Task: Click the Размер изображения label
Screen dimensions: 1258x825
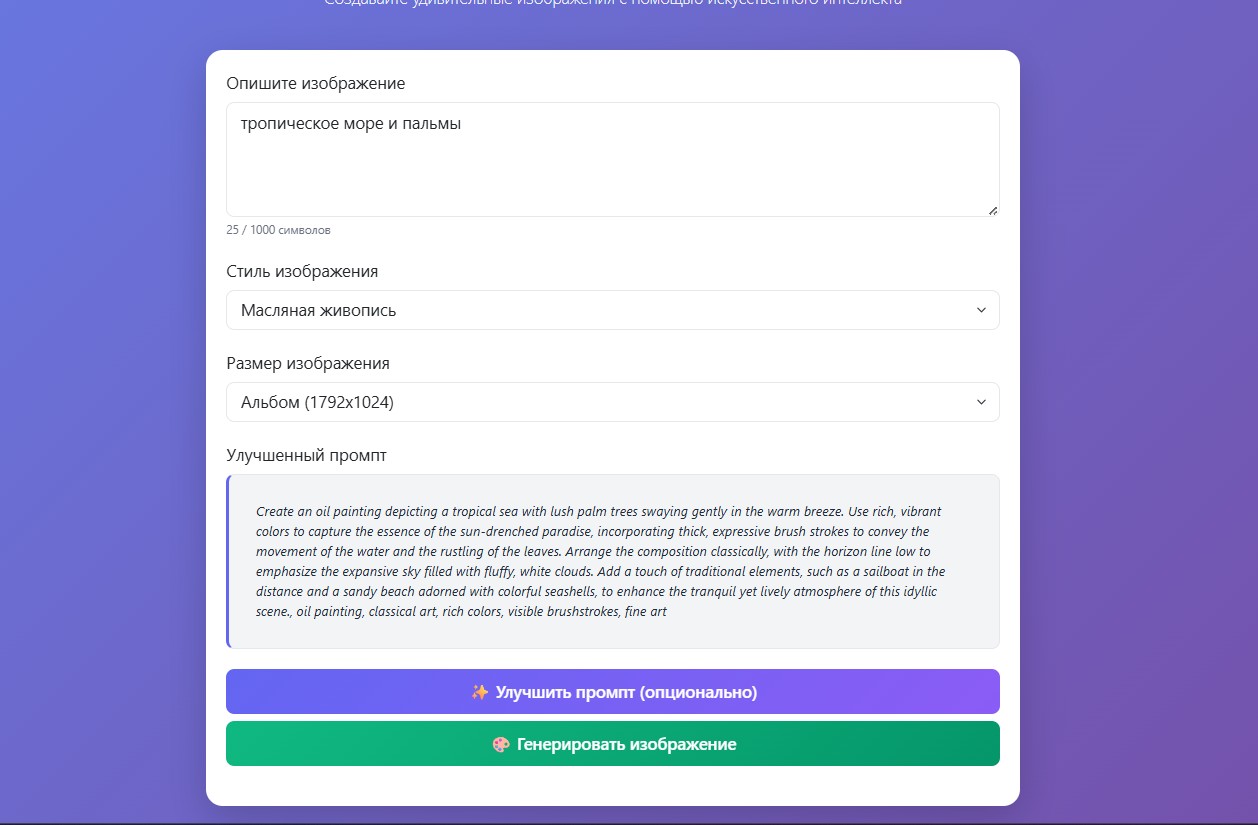Action: coord(308,363)
